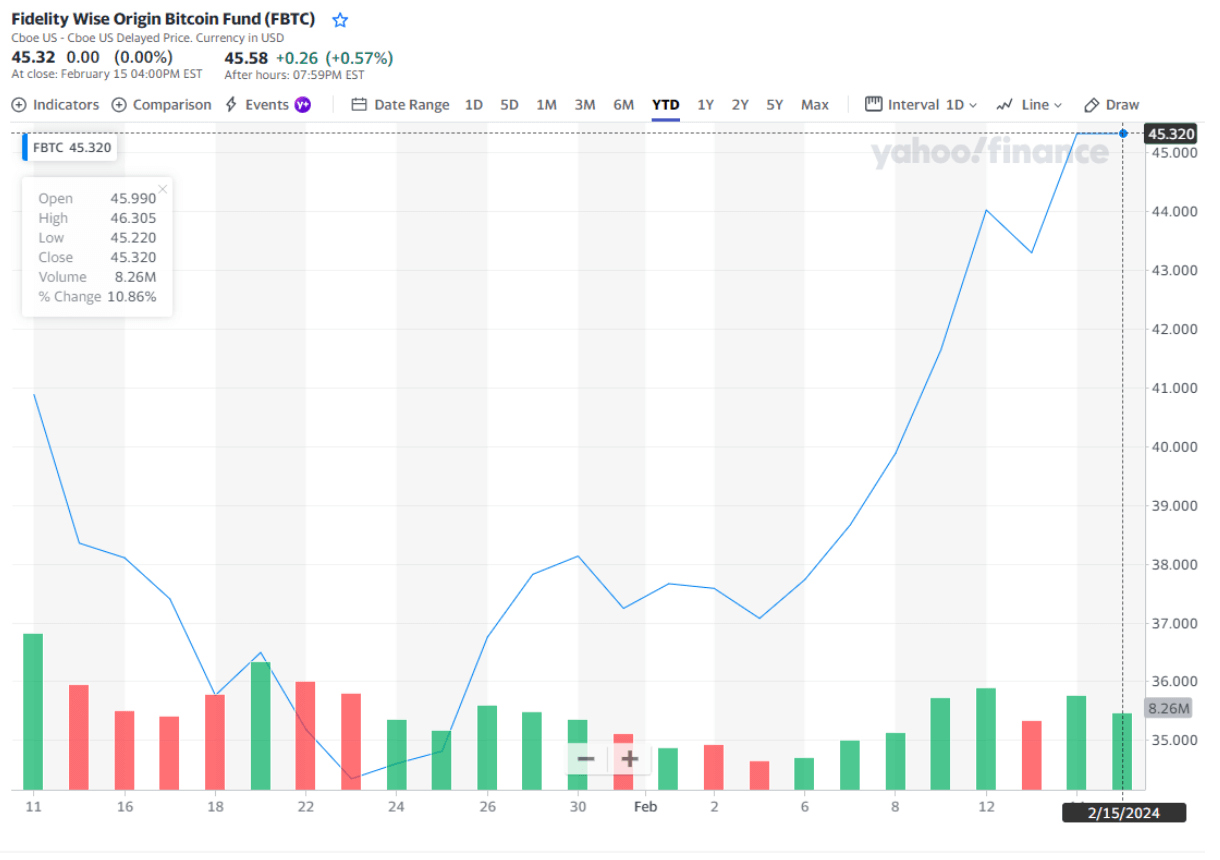Image resolution: width=1220 pixels, height=860 pixels.
Task: Zoom in with the plus button
Action: (x=629, y=759)
